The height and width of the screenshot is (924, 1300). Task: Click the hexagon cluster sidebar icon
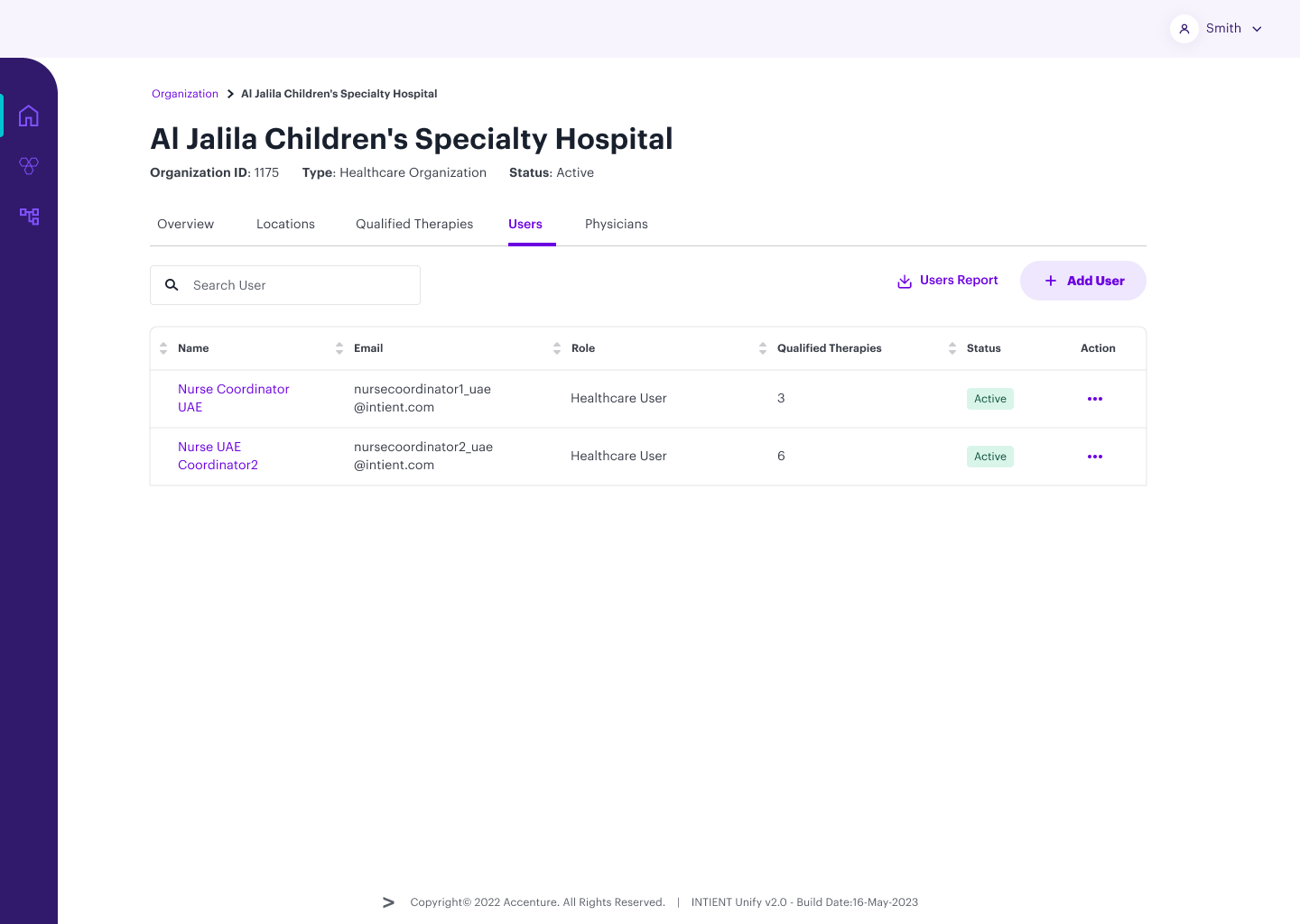click(x=29, y=166)
